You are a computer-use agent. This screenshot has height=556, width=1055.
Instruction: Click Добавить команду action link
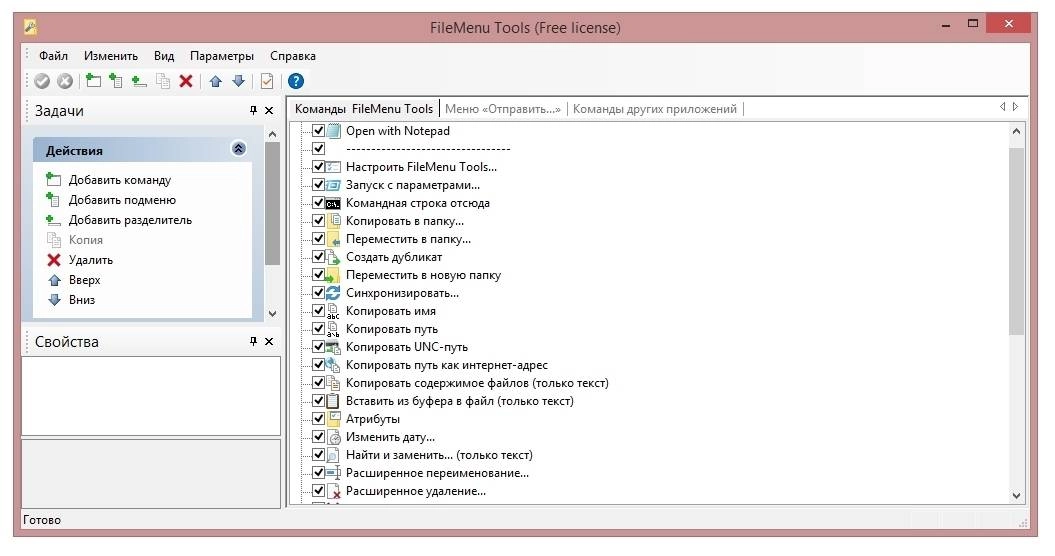point(120,180)
